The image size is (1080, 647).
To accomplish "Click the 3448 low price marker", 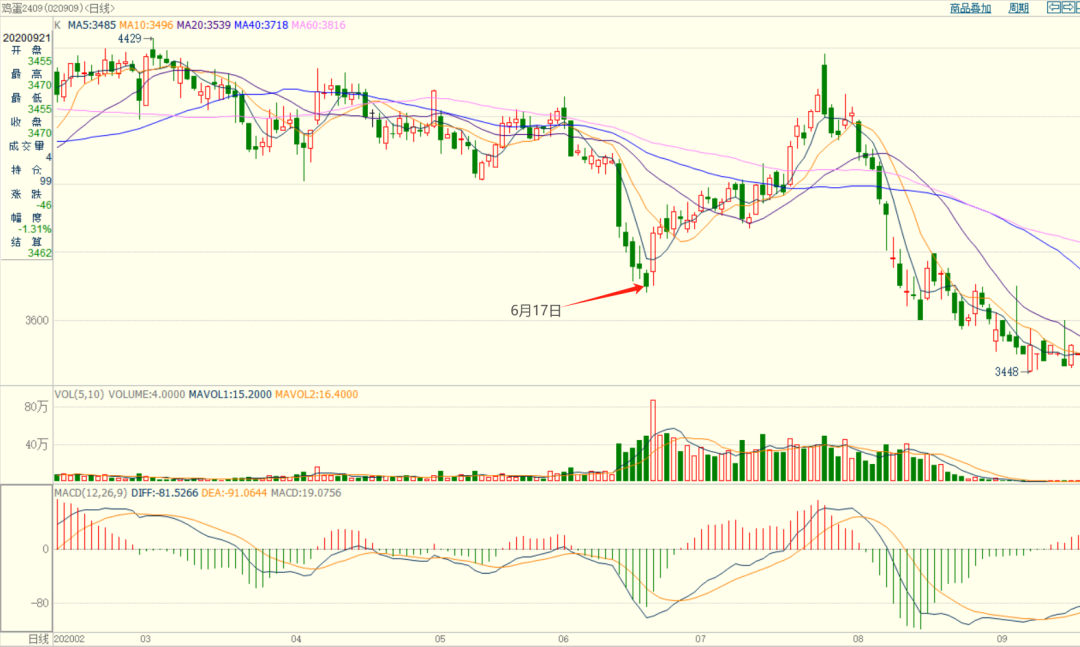I will 1006,372.
